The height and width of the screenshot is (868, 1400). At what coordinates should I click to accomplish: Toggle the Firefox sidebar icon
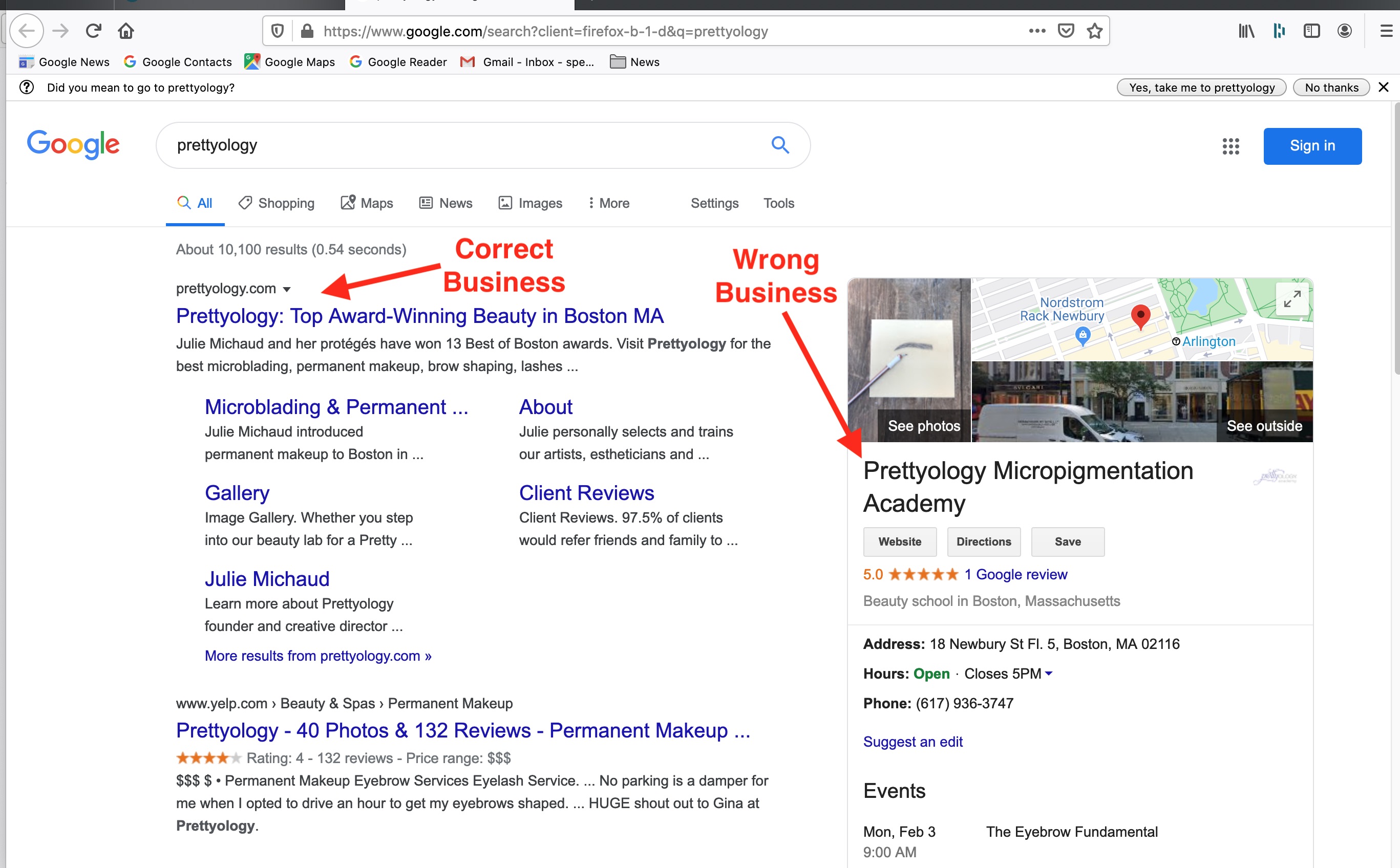click(x=1311, y=30)
